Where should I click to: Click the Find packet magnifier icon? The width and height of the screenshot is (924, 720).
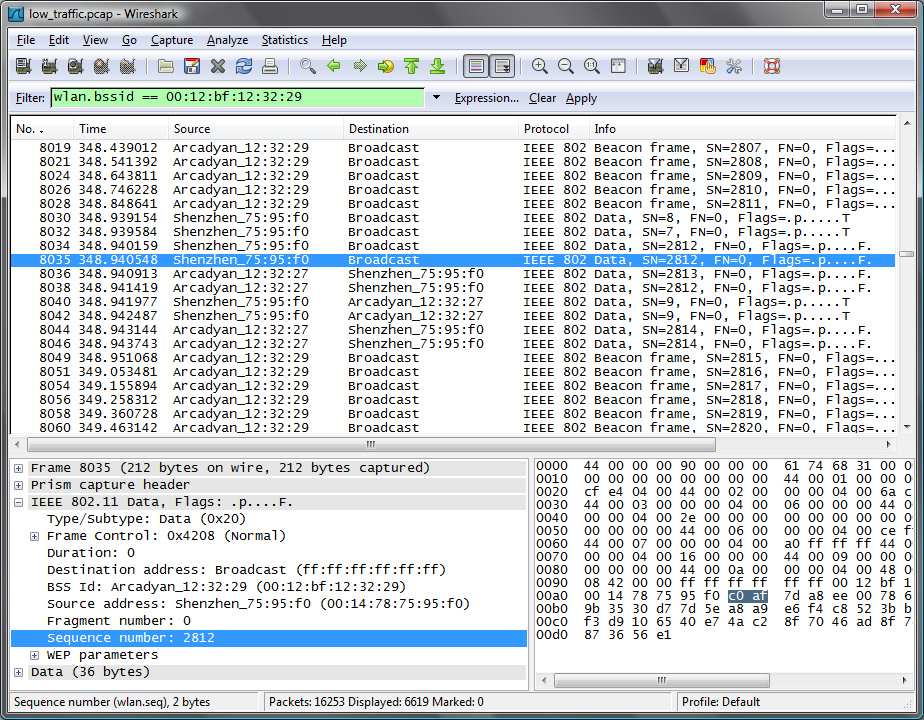(308, 67)
